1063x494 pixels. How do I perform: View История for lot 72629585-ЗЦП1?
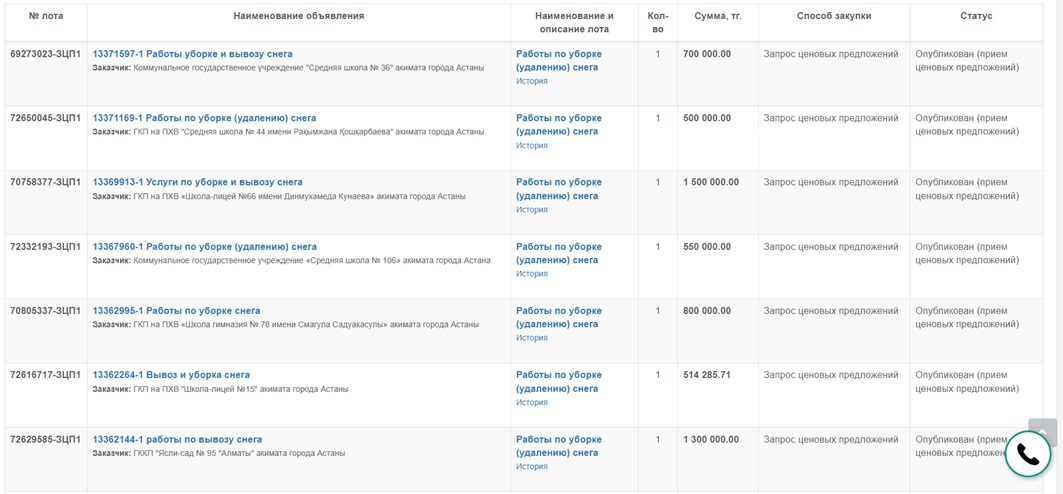532,466
